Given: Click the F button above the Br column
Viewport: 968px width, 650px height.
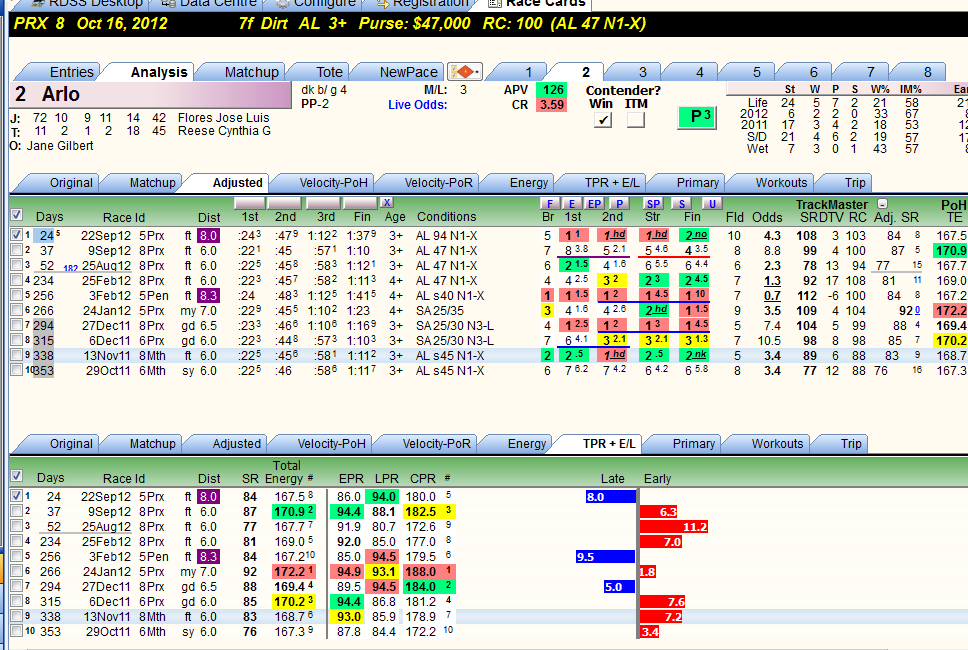Looking at the screenshot, I should click(x=549, y=204).
